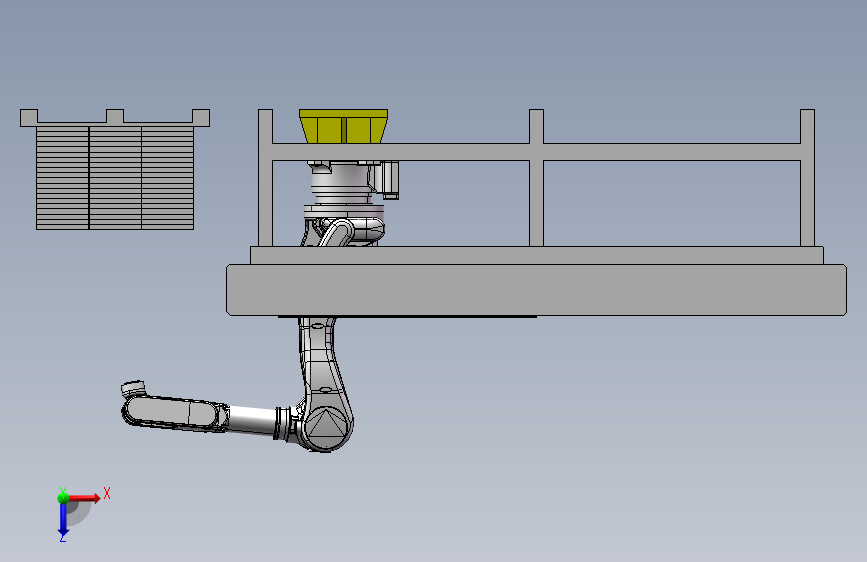This screenshot has width=867, height=562.
Task: Select the robot elbow joint with triangle
Action: [326, 428]
